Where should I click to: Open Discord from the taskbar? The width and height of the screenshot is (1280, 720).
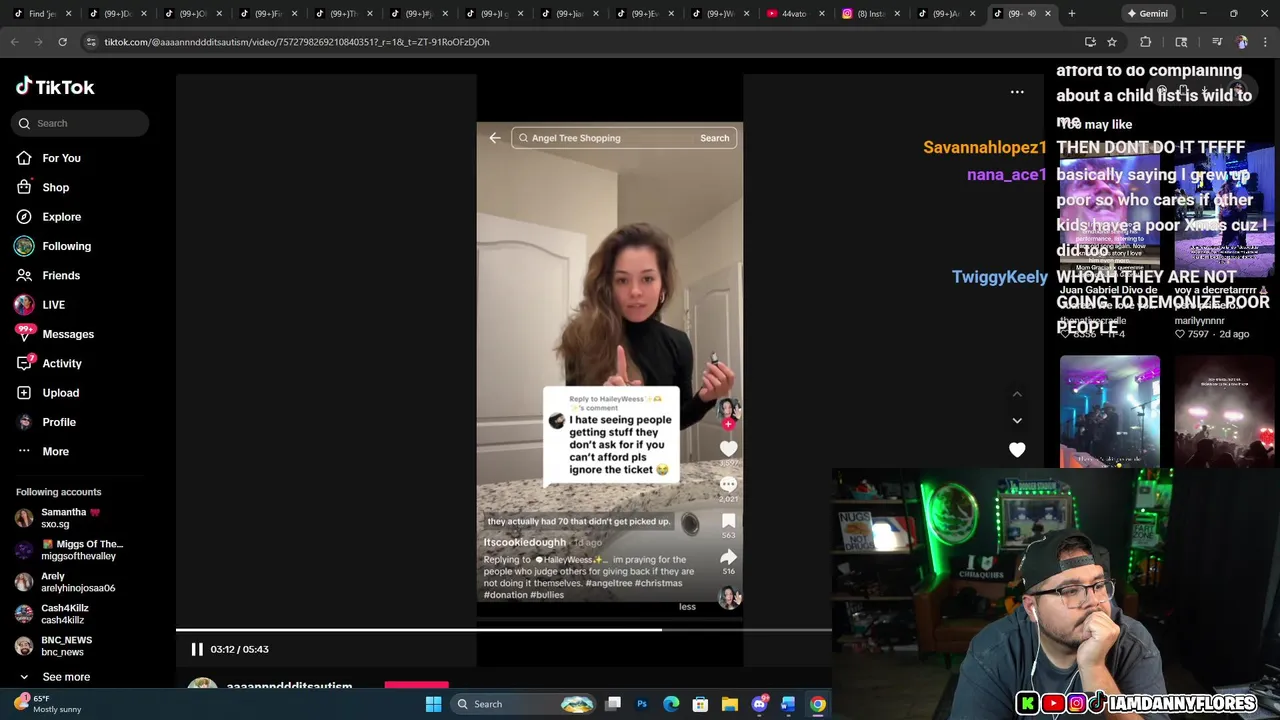click(x=759, y=704)
